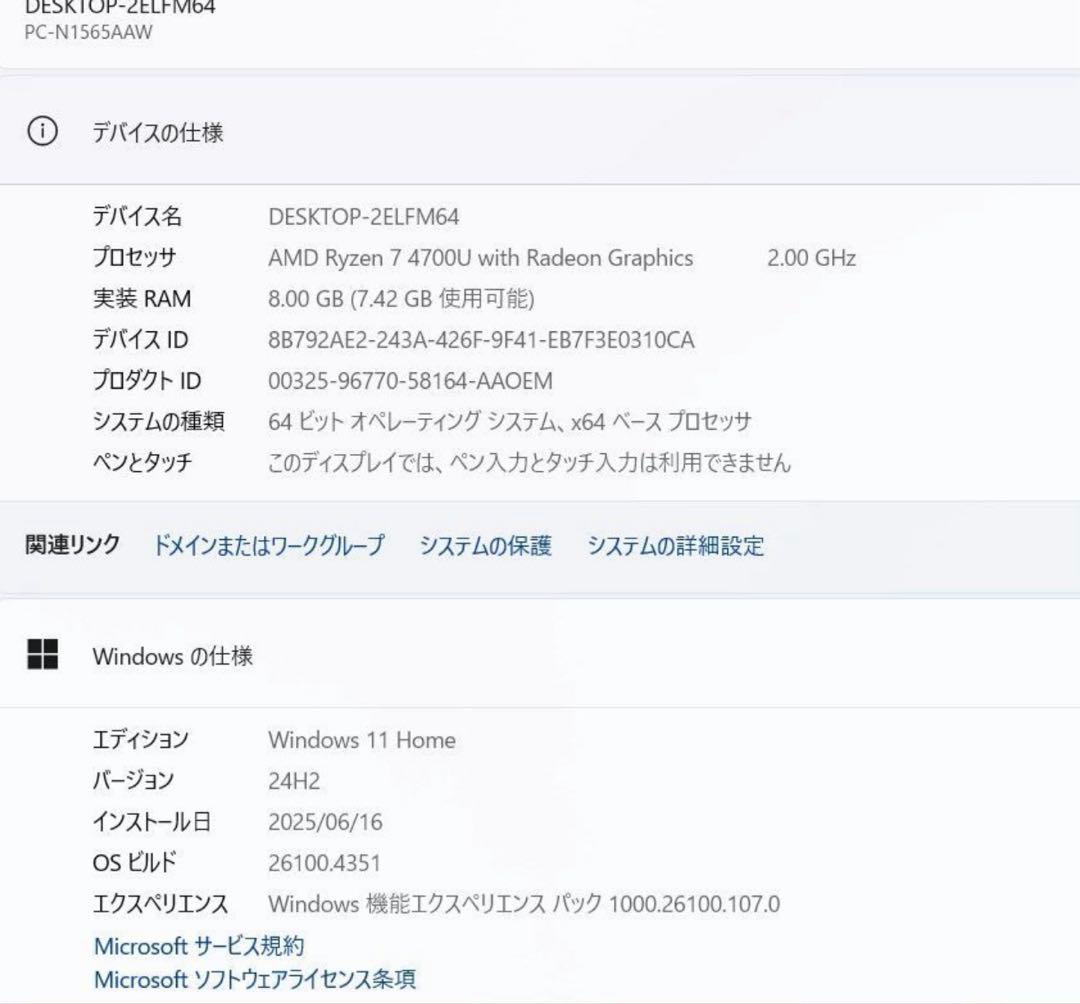Open システムの保護 settings link
Viewport: 1080px width, 1004px height.
pos(486,546)
